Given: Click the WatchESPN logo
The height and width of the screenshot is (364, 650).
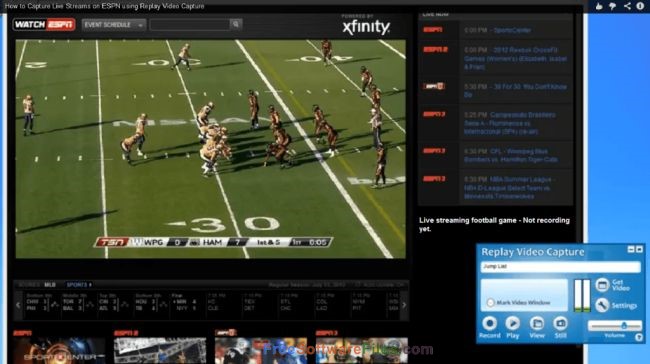Looking at the screenshot, I should [44, 24].
